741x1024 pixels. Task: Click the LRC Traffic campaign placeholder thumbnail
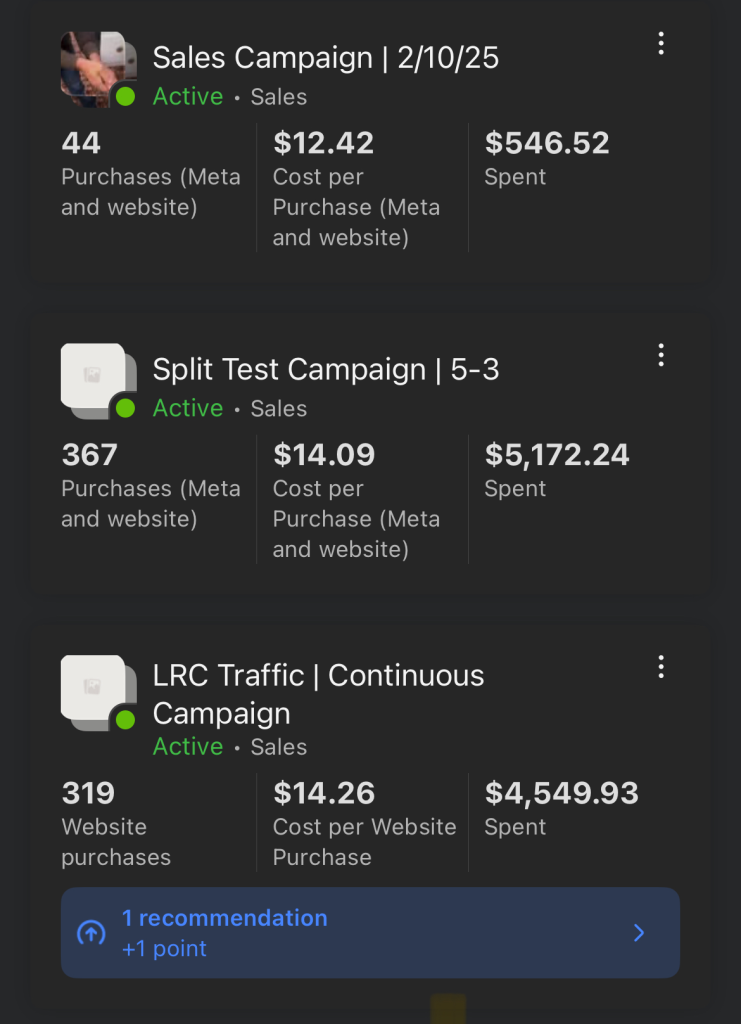click(93, 688)
